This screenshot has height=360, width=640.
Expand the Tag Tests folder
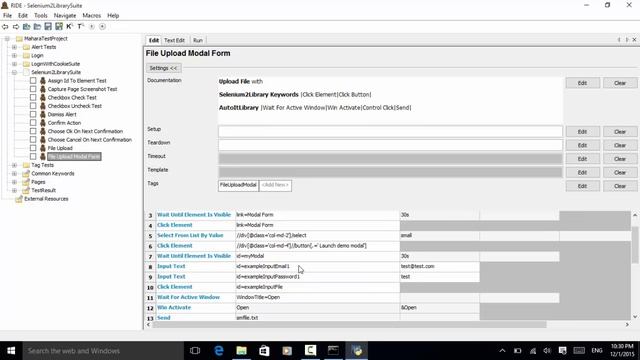14,165
